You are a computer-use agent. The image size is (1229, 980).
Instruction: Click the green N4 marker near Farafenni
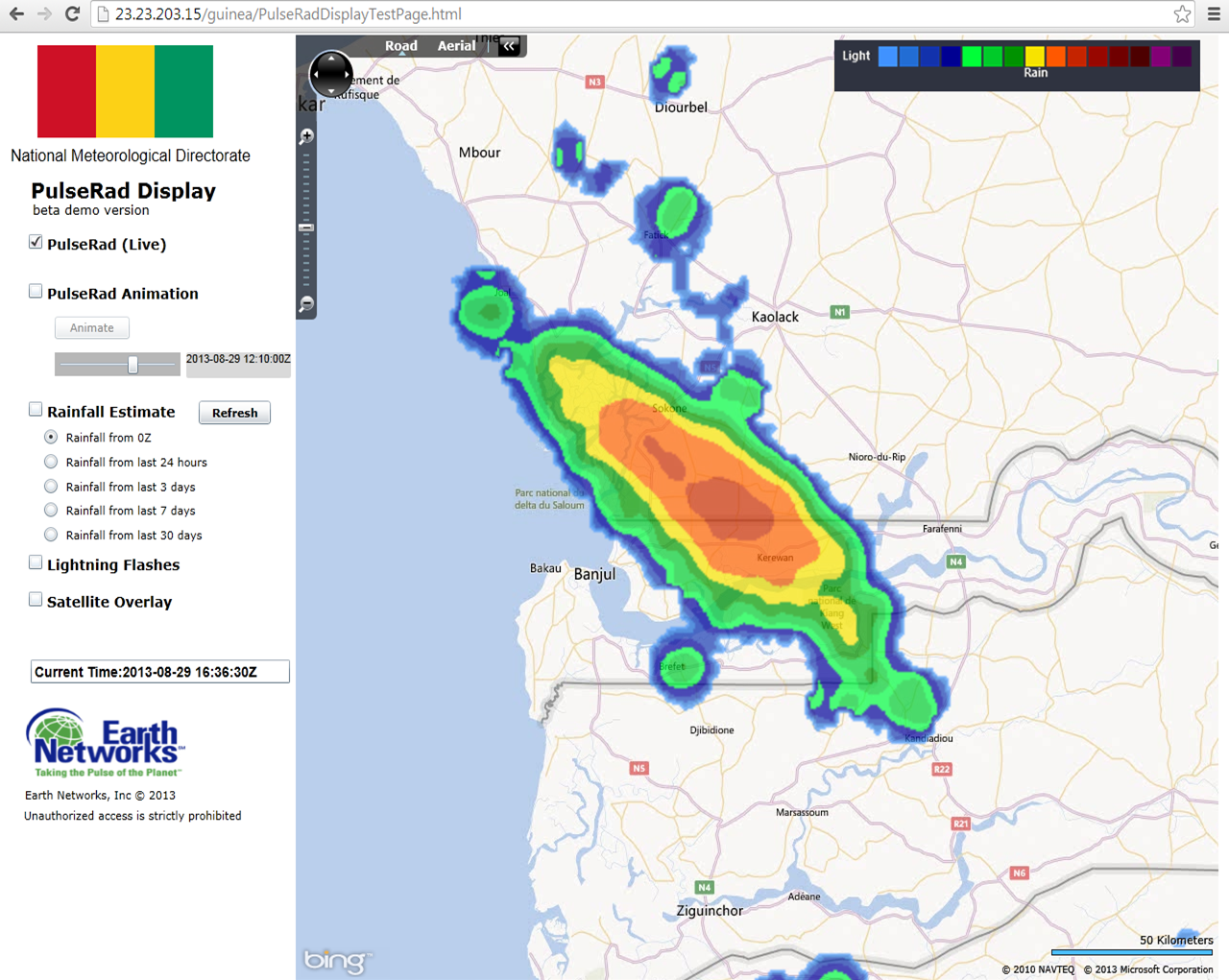[956, 562]
